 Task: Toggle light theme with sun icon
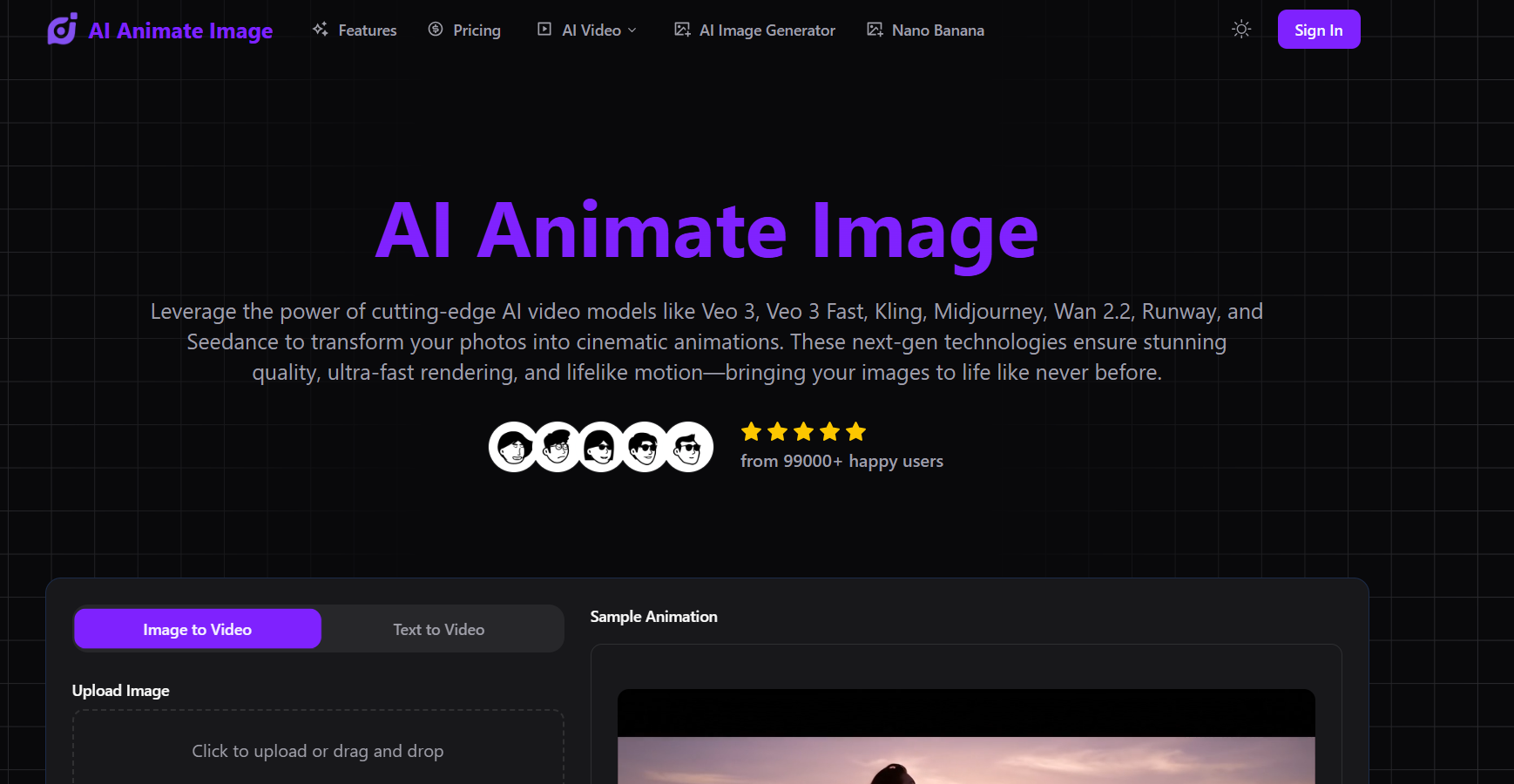pos(1241,30)
